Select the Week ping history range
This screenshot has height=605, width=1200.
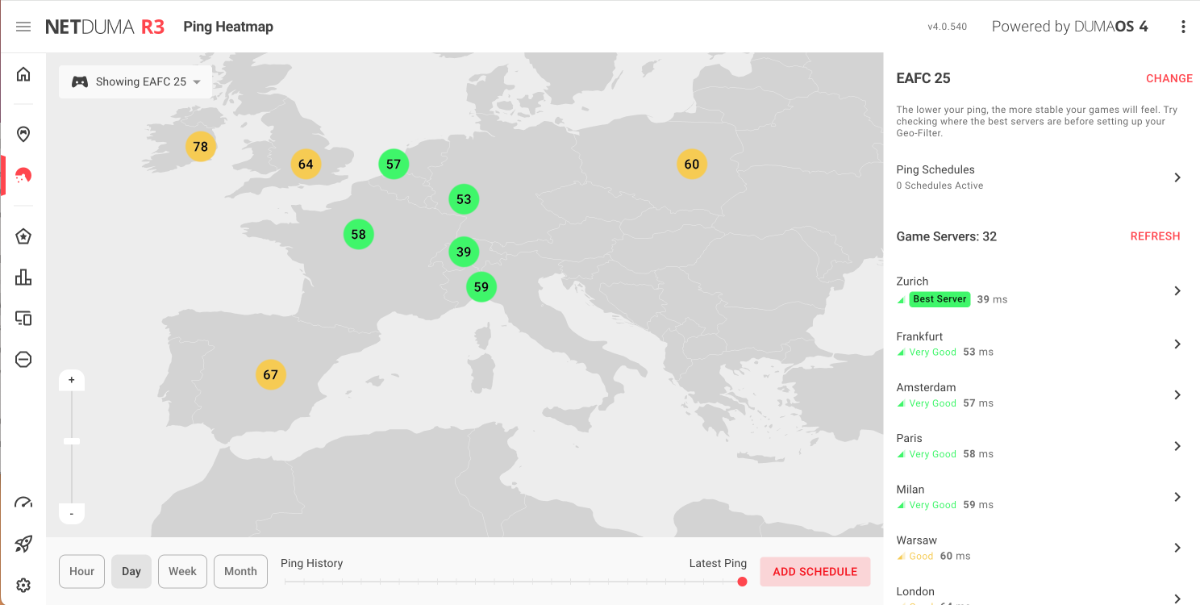click(x=182, y=571)
